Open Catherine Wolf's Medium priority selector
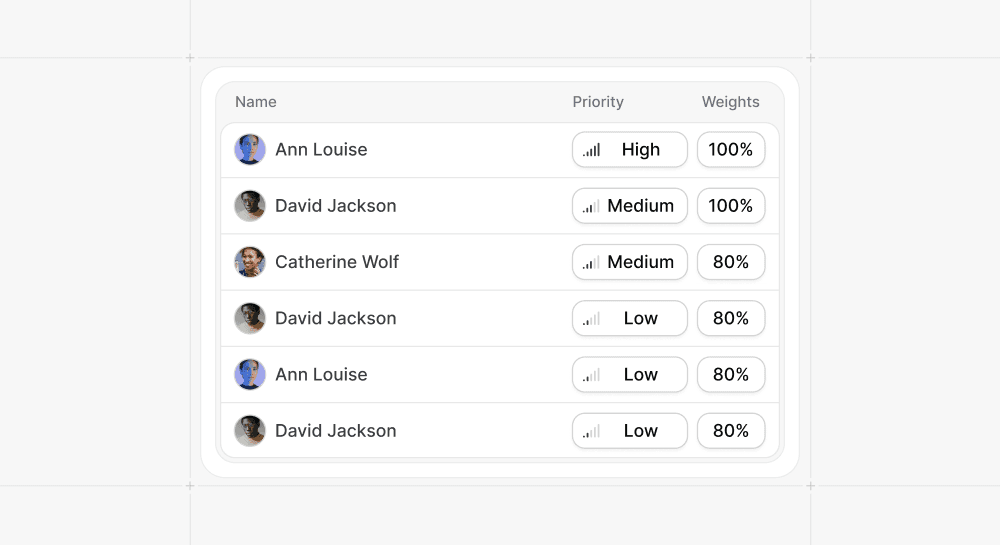 (629, 262)
